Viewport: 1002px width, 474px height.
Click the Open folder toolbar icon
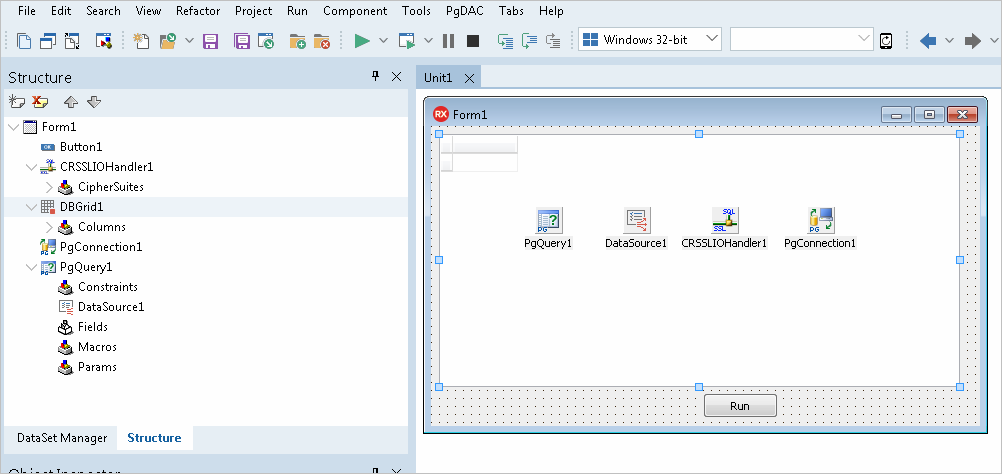click(x=168, y=42)
